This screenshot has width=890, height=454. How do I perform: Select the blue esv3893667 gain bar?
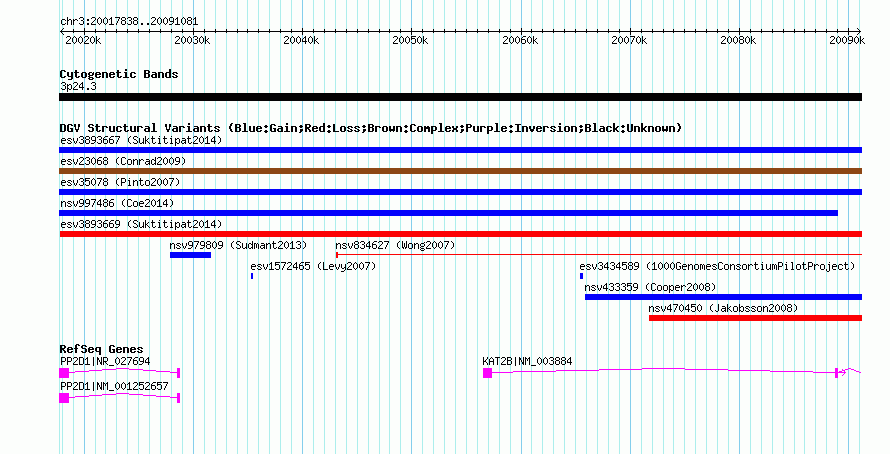tap(460, 150)
